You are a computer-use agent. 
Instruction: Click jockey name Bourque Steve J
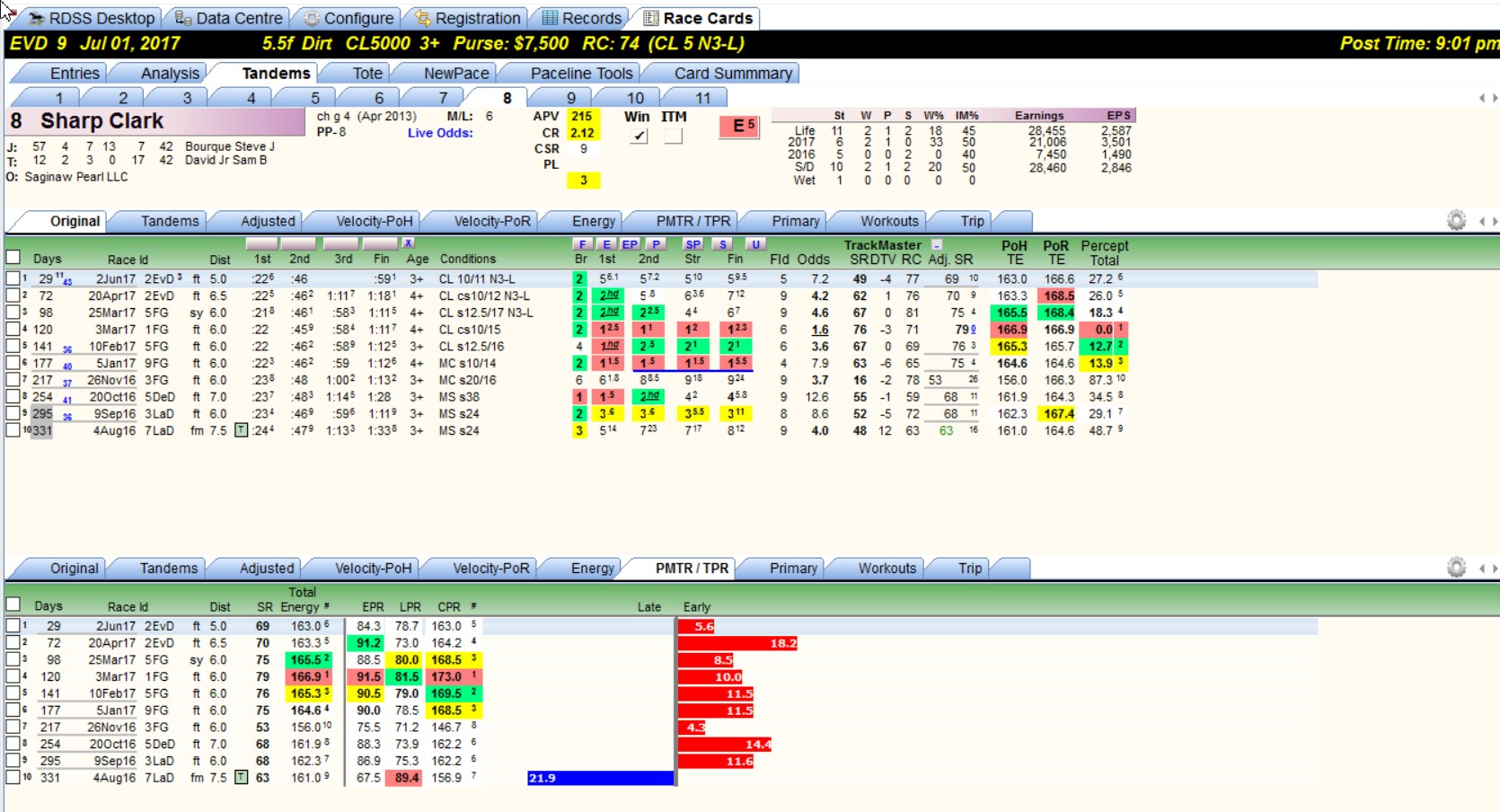pyautogui.click(x=230, y=146)
